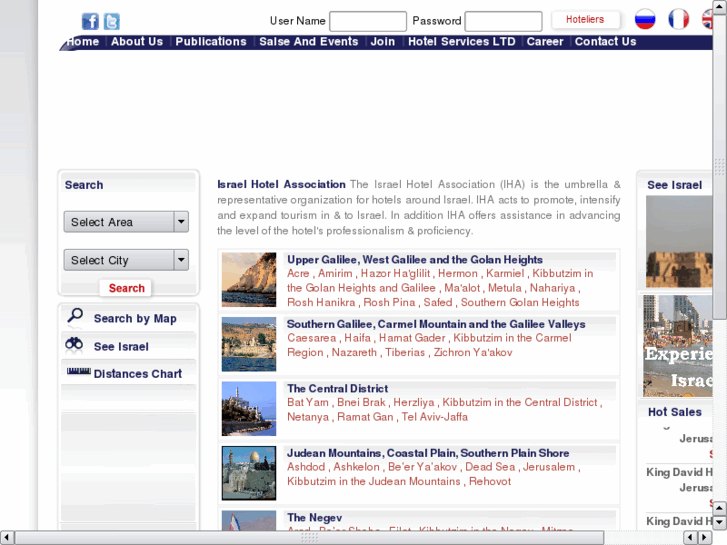Click the Caesarea link
This screenshot has width=727, height=545.
(312, 338)
